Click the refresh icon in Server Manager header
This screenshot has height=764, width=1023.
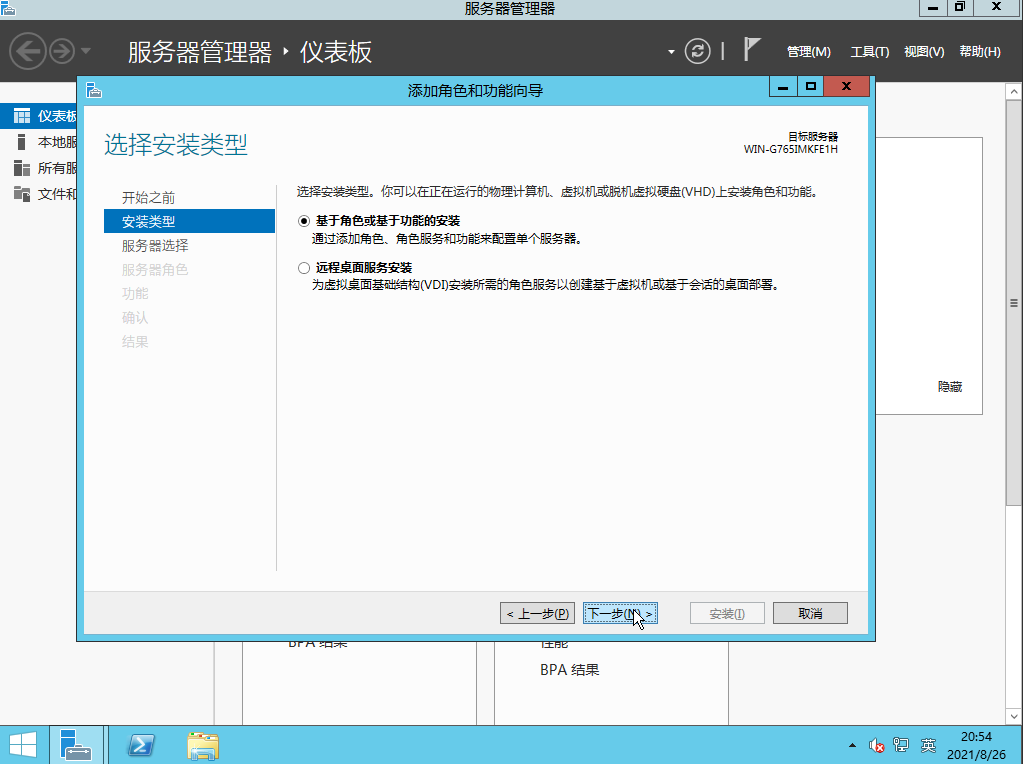[697, 51]
